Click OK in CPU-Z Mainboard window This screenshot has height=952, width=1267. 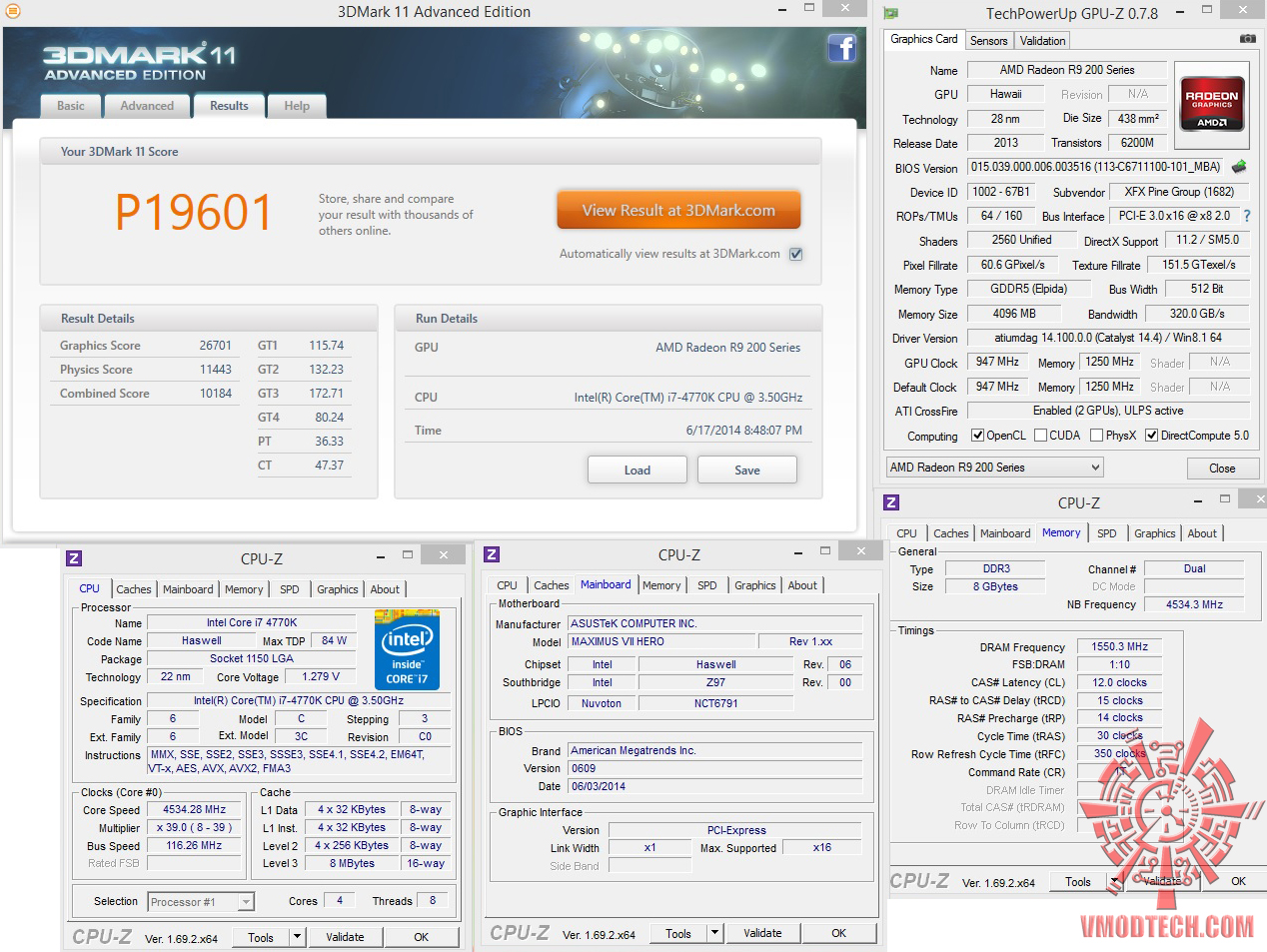pyautogui.click(x=839, y=933)
